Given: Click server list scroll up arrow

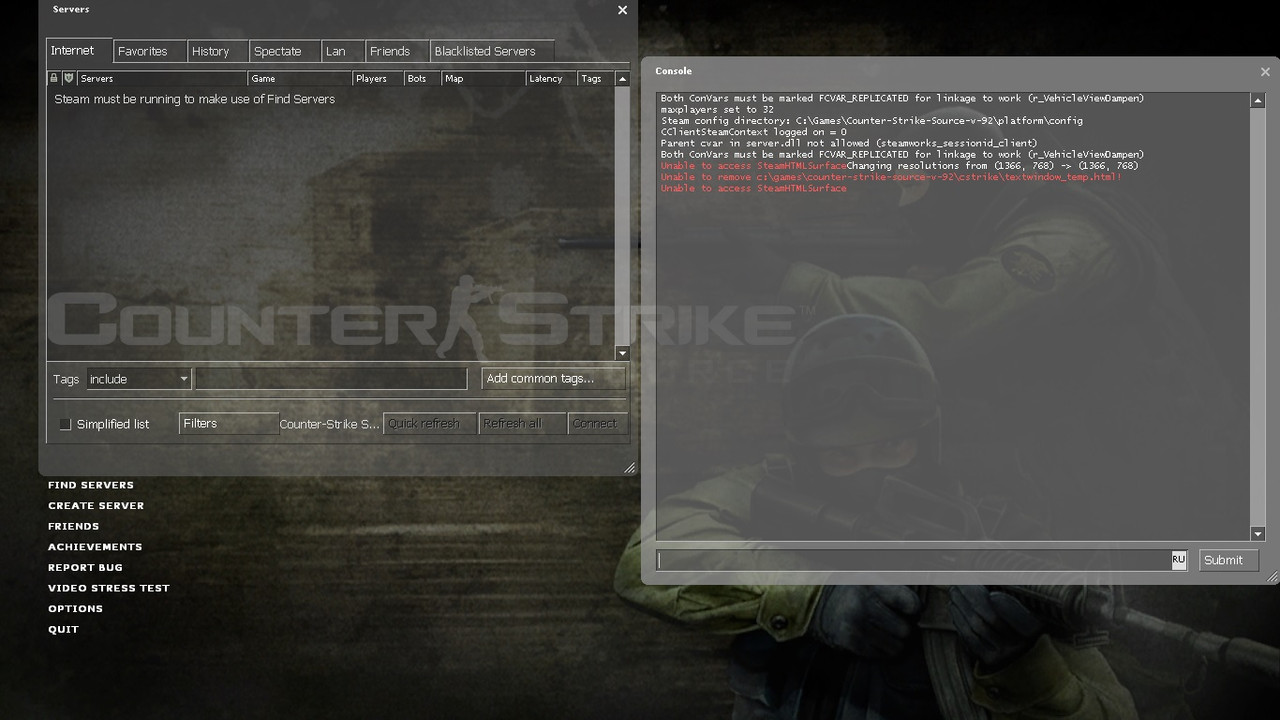Looking at the screenshot, I should pos(622,79).
